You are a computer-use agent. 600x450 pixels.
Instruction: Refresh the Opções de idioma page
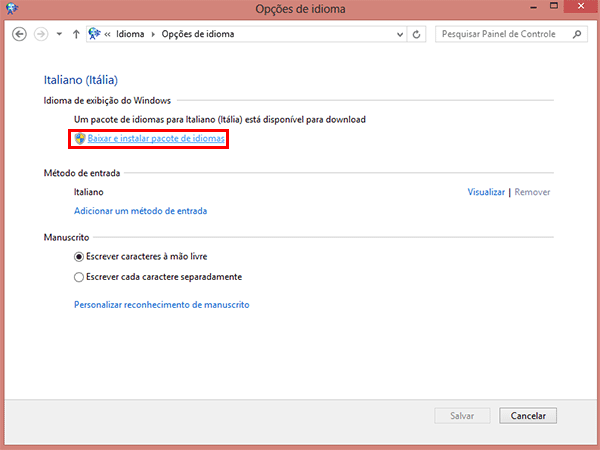tap(416, 34)
